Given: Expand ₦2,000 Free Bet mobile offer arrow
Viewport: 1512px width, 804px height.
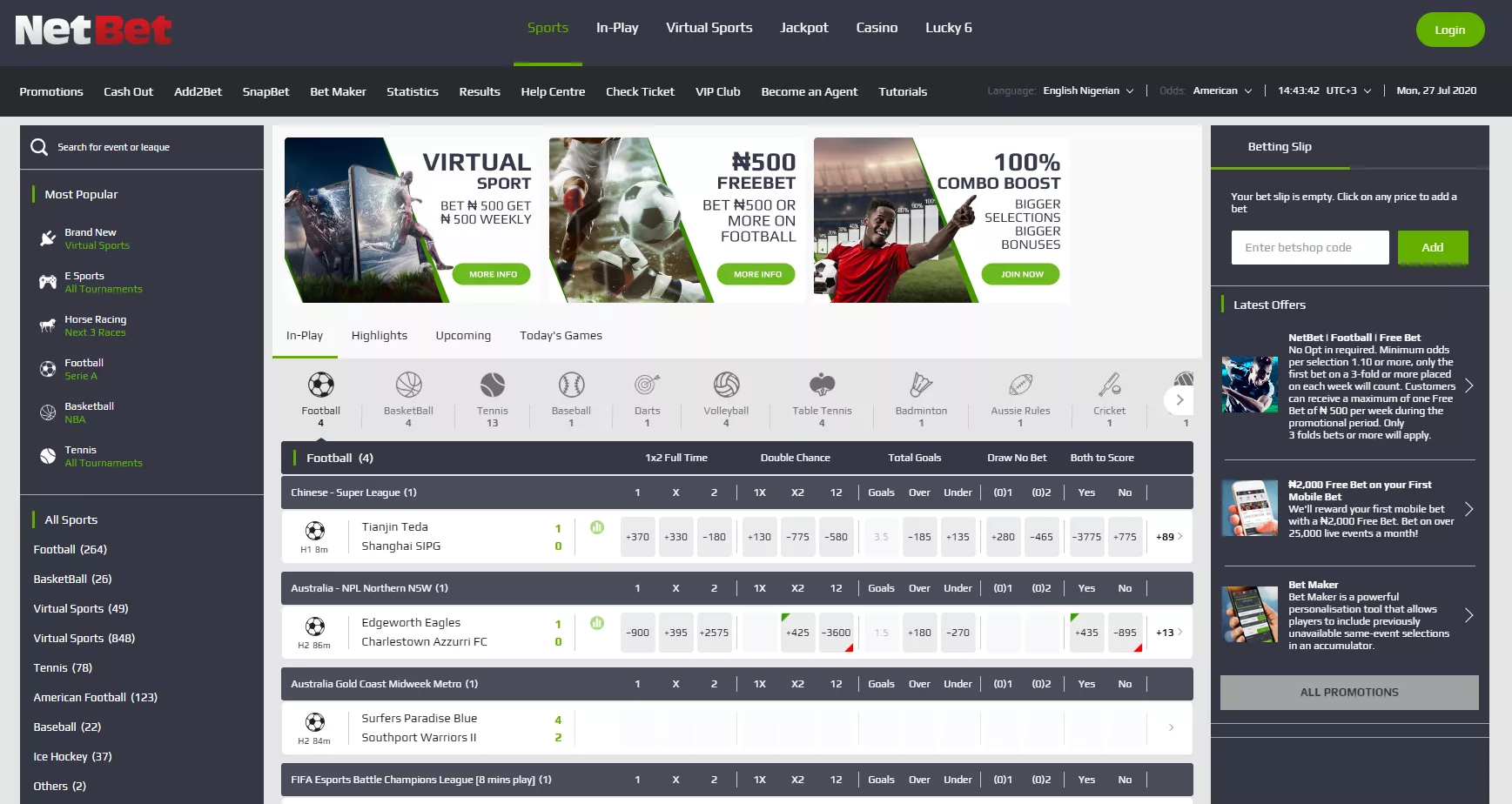Looking at the screenshot, I should point(1468,509).
